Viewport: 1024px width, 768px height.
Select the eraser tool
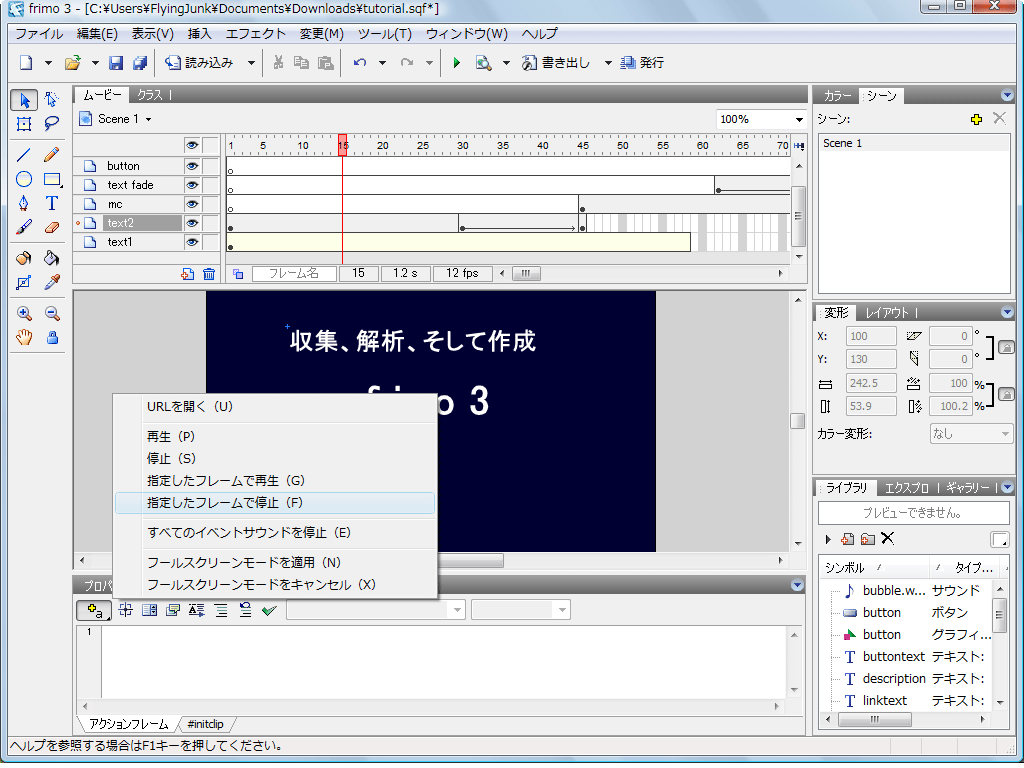[52, 227]
